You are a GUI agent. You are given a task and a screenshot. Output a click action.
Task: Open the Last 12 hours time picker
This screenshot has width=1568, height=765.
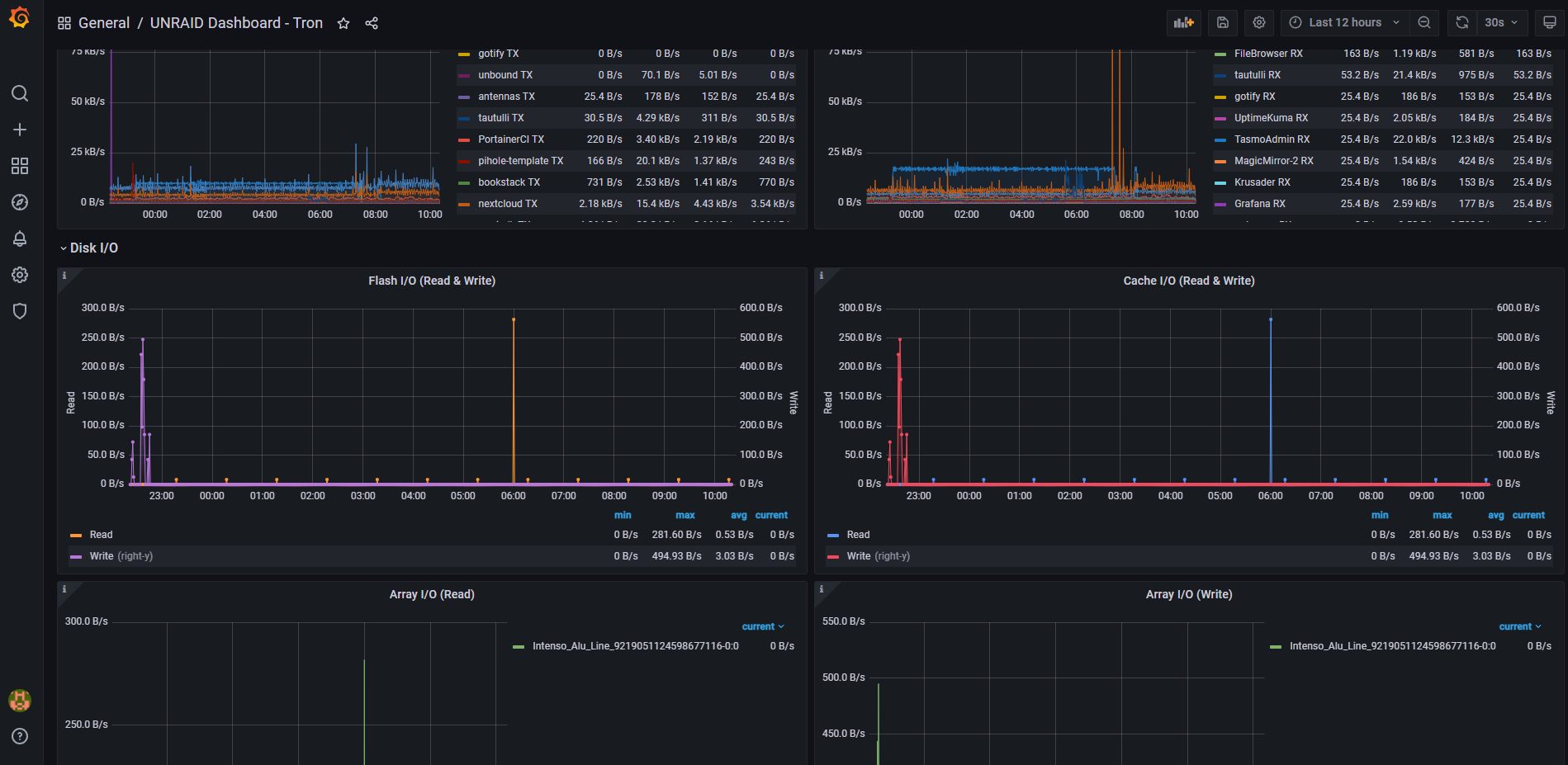(x=1345, y=23)
